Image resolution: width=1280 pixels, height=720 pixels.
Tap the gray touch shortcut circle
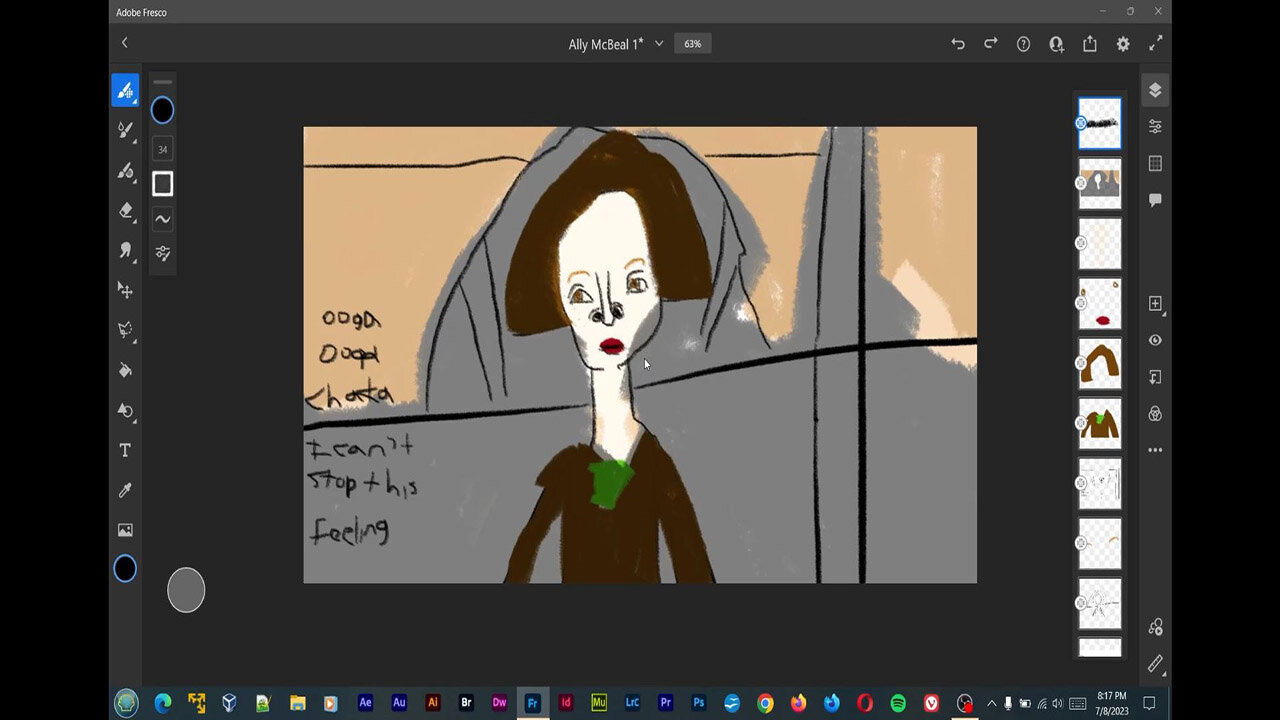(186, 590)
